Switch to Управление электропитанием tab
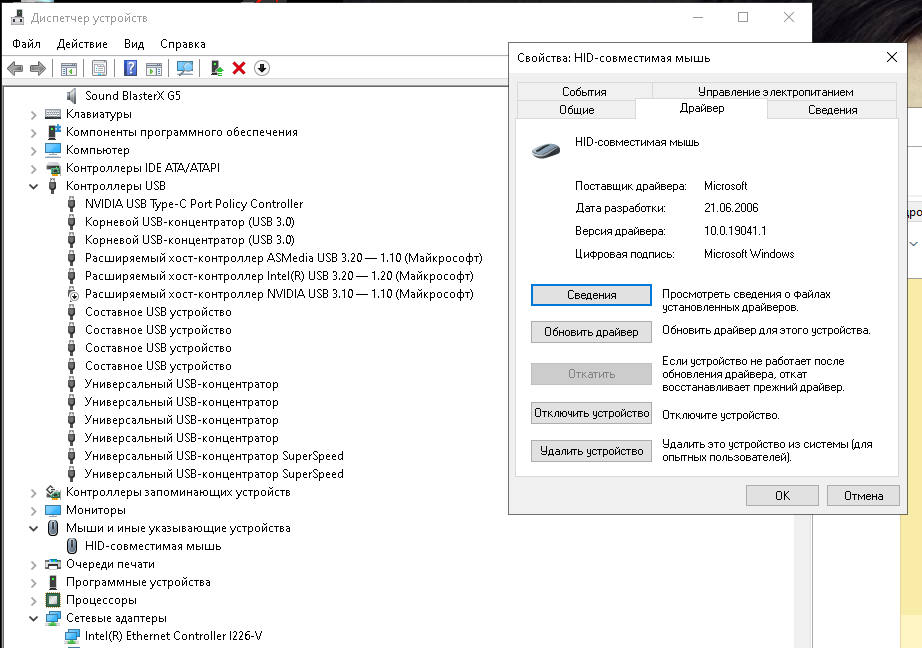This screenshot has height=648, width=922. pos(775,92)
